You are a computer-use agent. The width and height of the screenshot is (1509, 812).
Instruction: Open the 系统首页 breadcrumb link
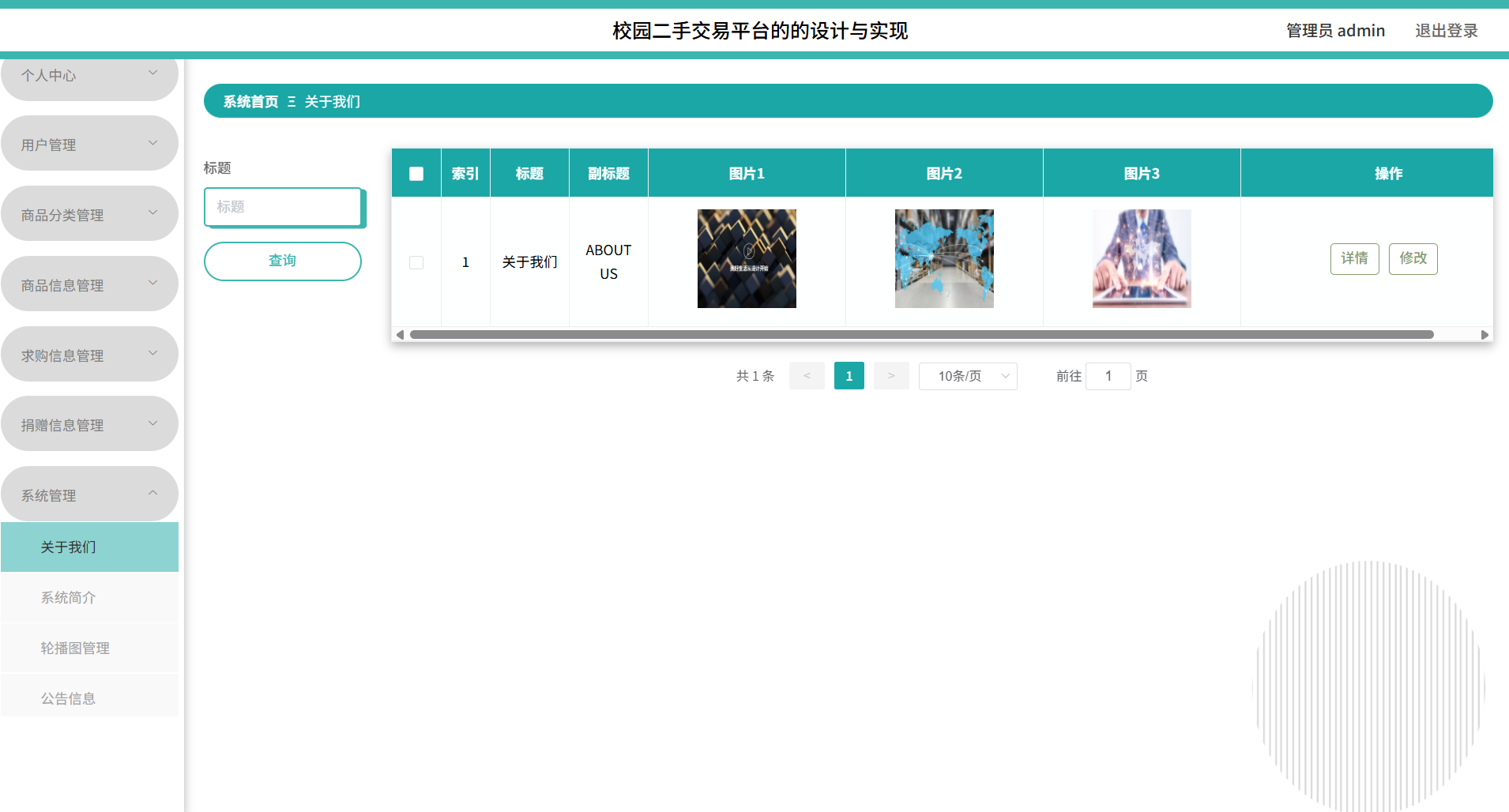coord(249,101)
